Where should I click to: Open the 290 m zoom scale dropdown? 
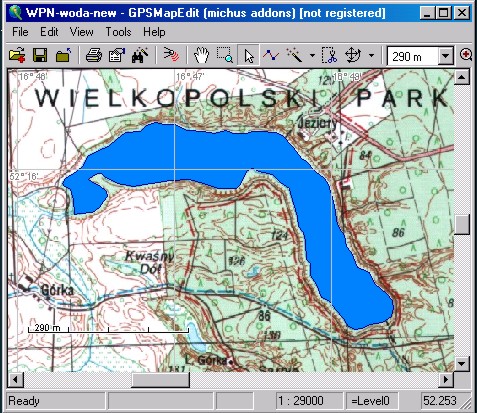click(446, 56)
